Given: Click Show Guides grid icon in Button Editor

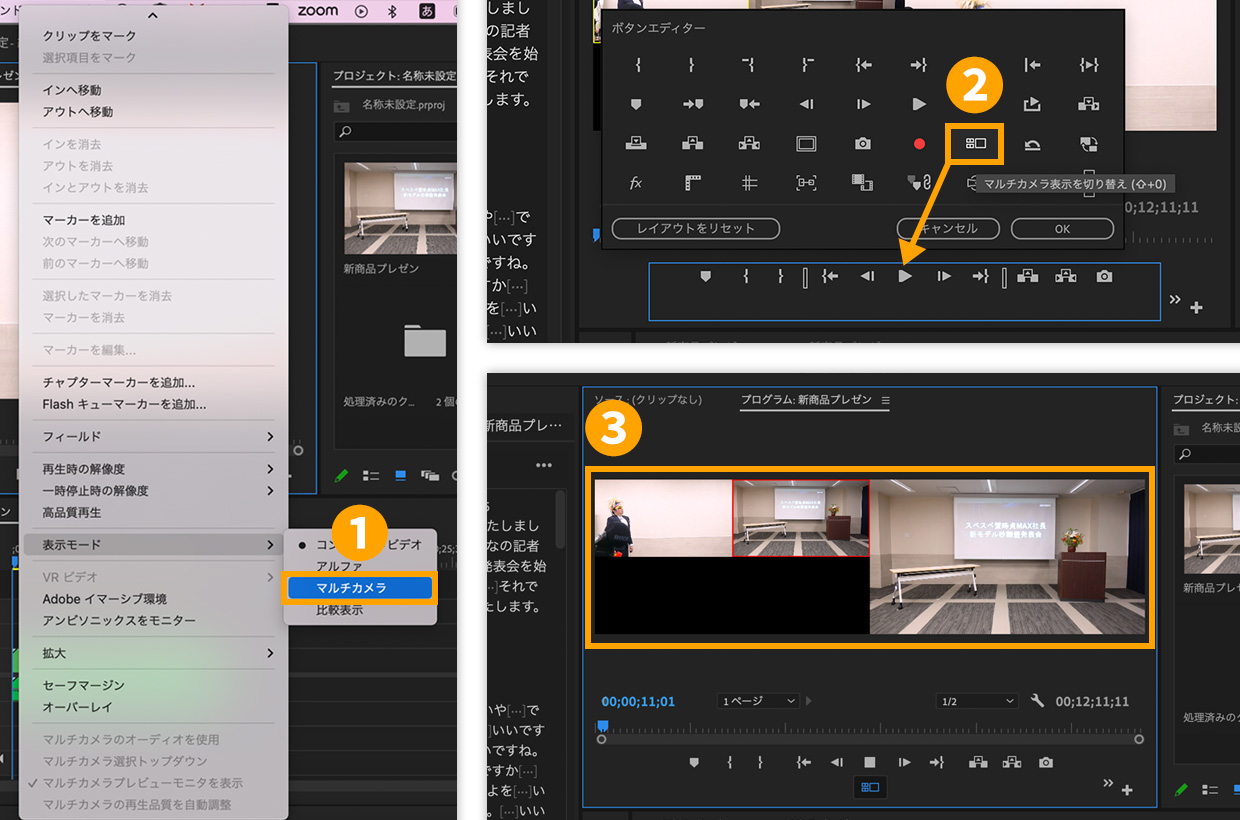Looking at the screenshot, I should click(750, 183).
